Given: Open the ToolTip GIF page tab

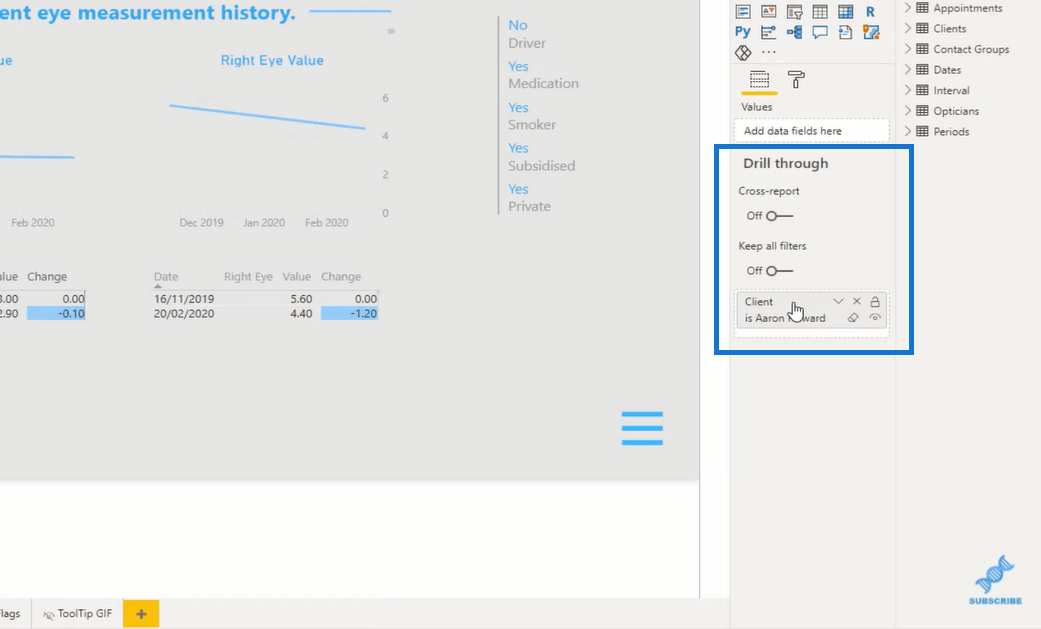Looking at the screenshot, I should [77, 614].
